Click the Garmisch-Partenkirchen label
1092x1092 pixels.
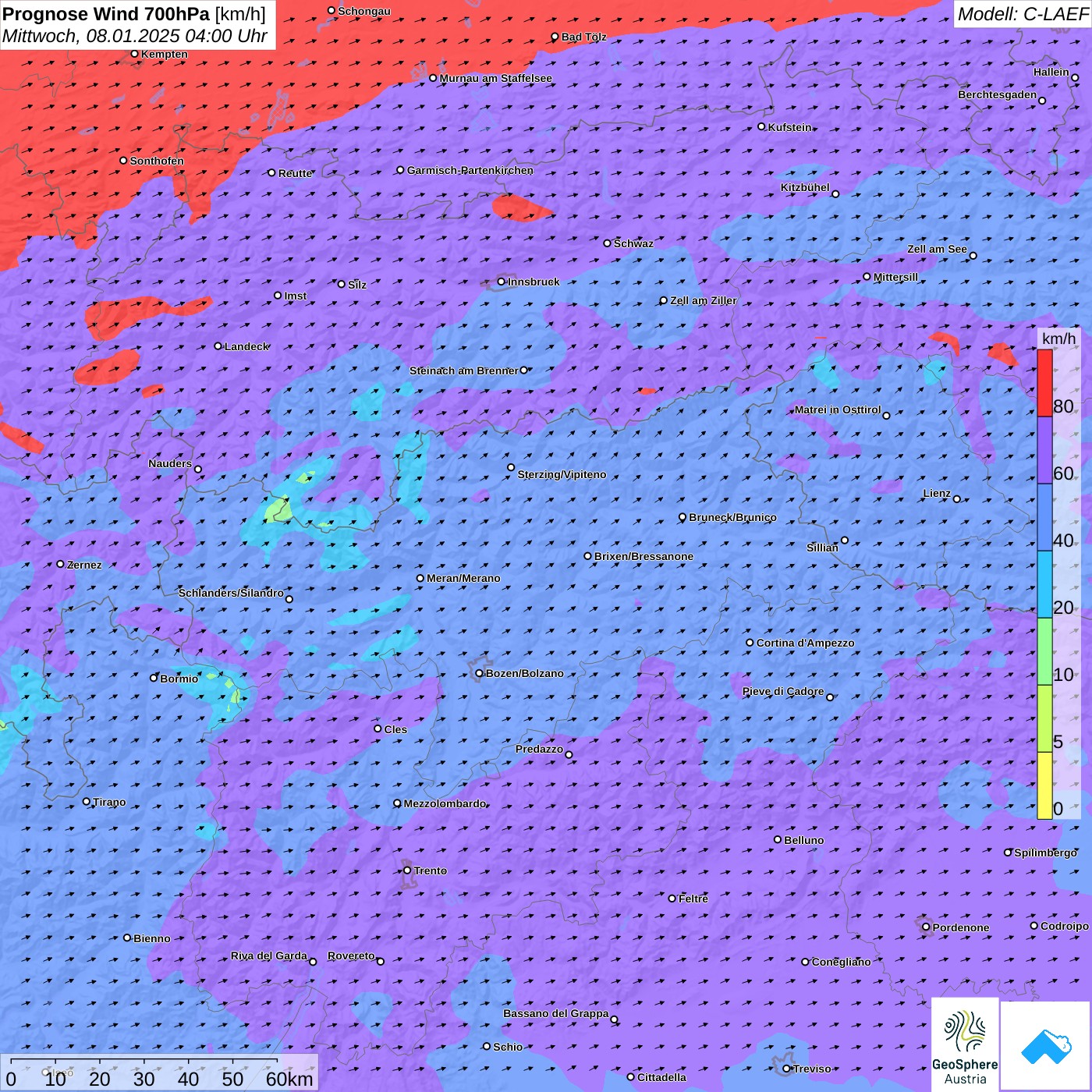(470, 170)
